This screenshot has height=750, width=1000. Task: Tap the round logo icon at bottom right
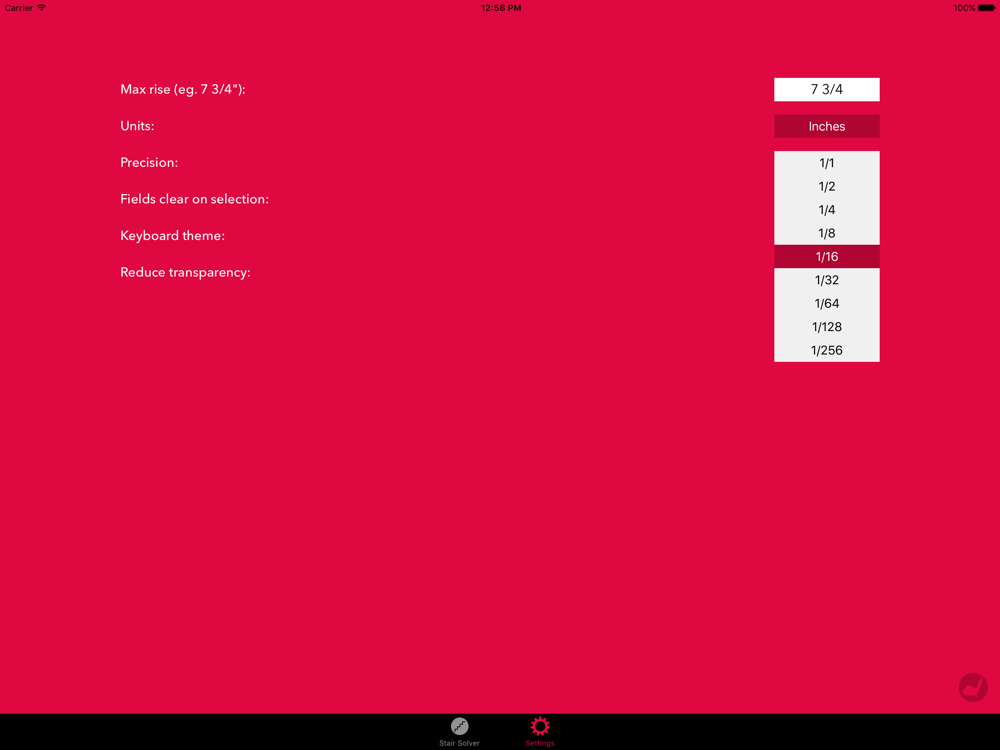[x=973, y=688]
